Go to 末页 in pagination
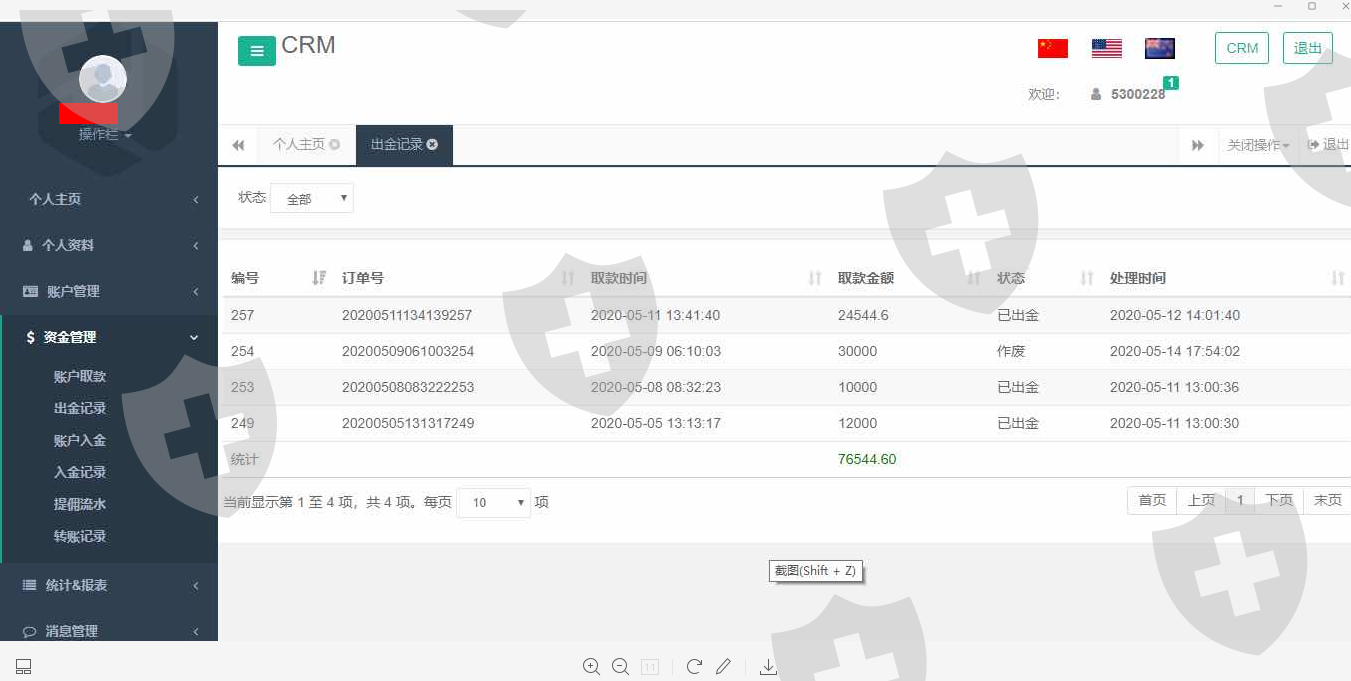The height and width of the screenshot is (681, 1351). (x=1327, y=500)
